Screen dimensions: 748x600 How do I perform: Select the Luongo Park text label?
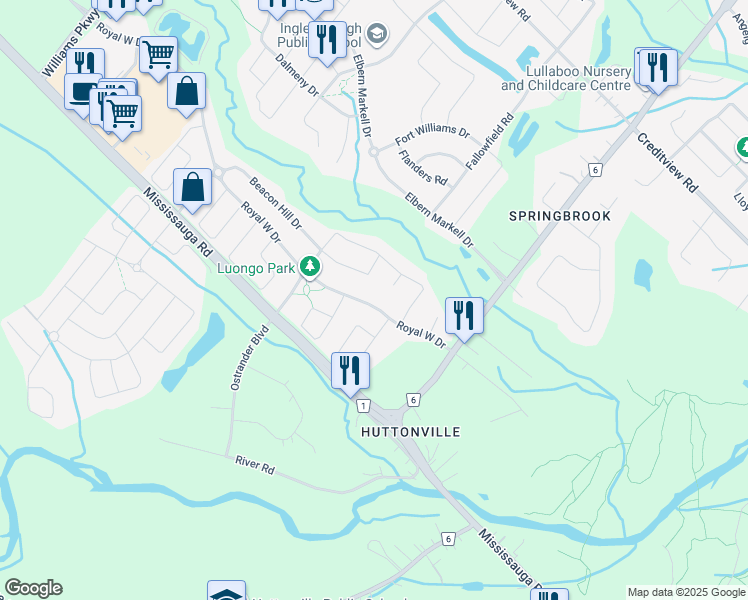tap(256, 269)
